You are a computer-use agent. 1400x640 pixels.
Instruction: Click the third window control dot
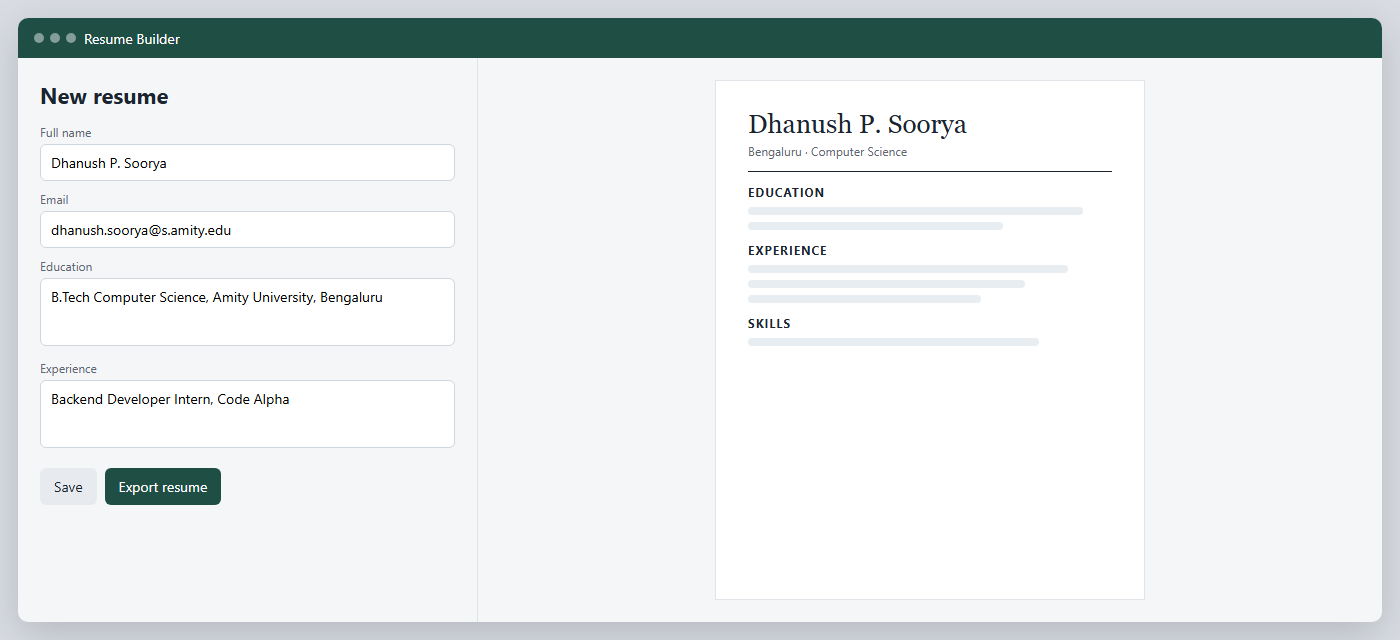[71, 38]
